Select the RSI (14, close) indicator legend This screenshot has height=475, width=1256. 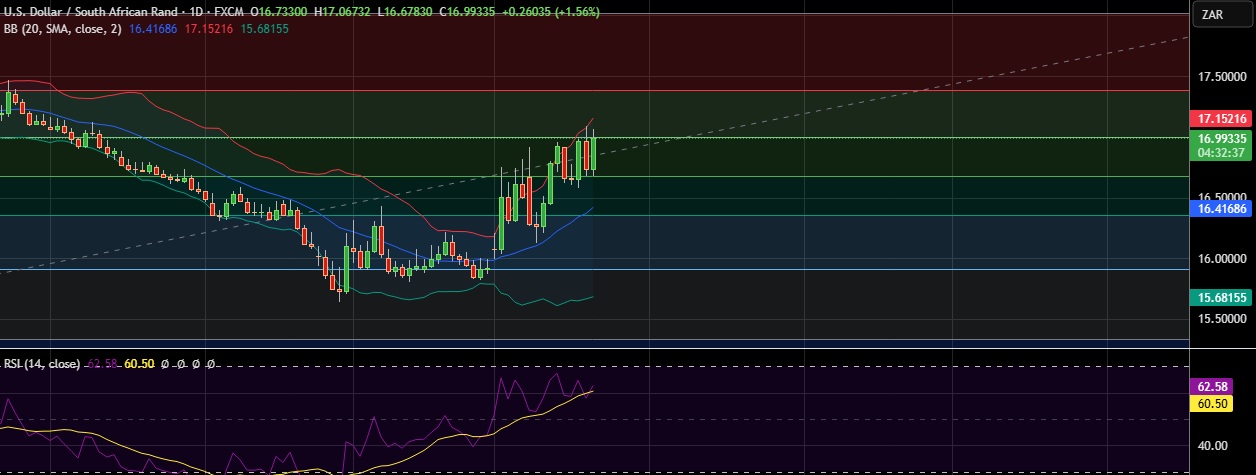(x=41, y=364)
